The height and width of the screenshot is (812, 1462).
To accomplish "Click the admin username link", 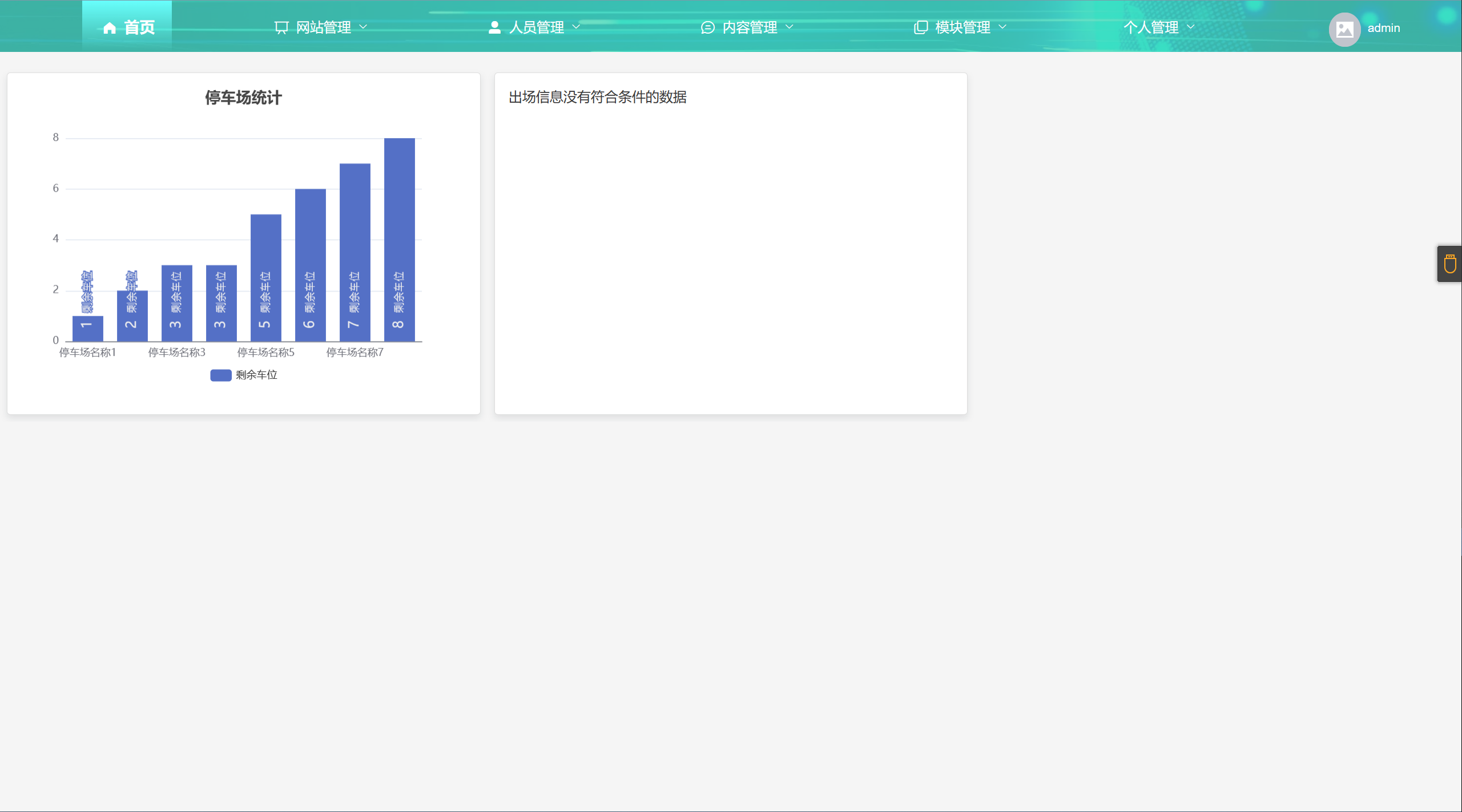I will tap(1383, 28).
